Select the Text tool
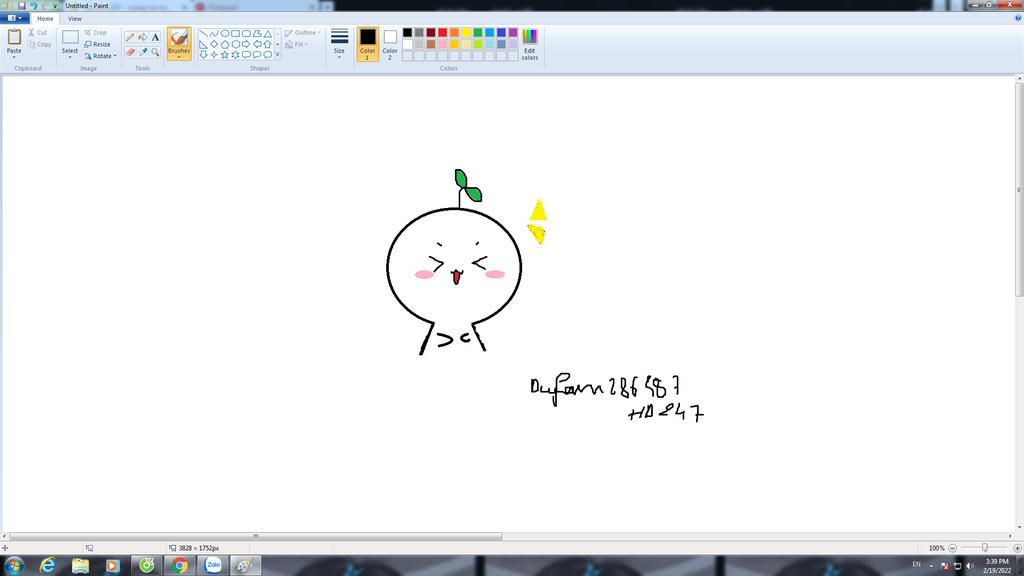The width and height of the screenshot is (1024, 576). [x=155, y=37]
